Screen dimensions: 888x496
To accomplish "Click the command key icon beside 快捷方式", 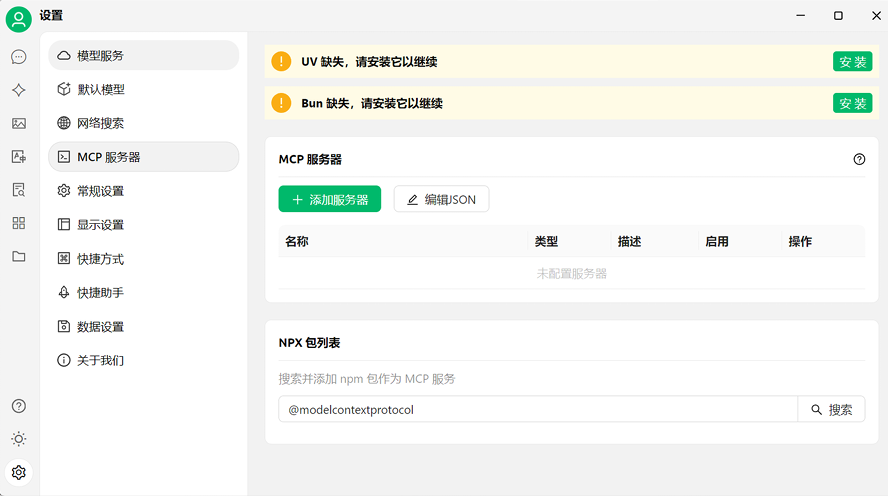I will point(64,259).
